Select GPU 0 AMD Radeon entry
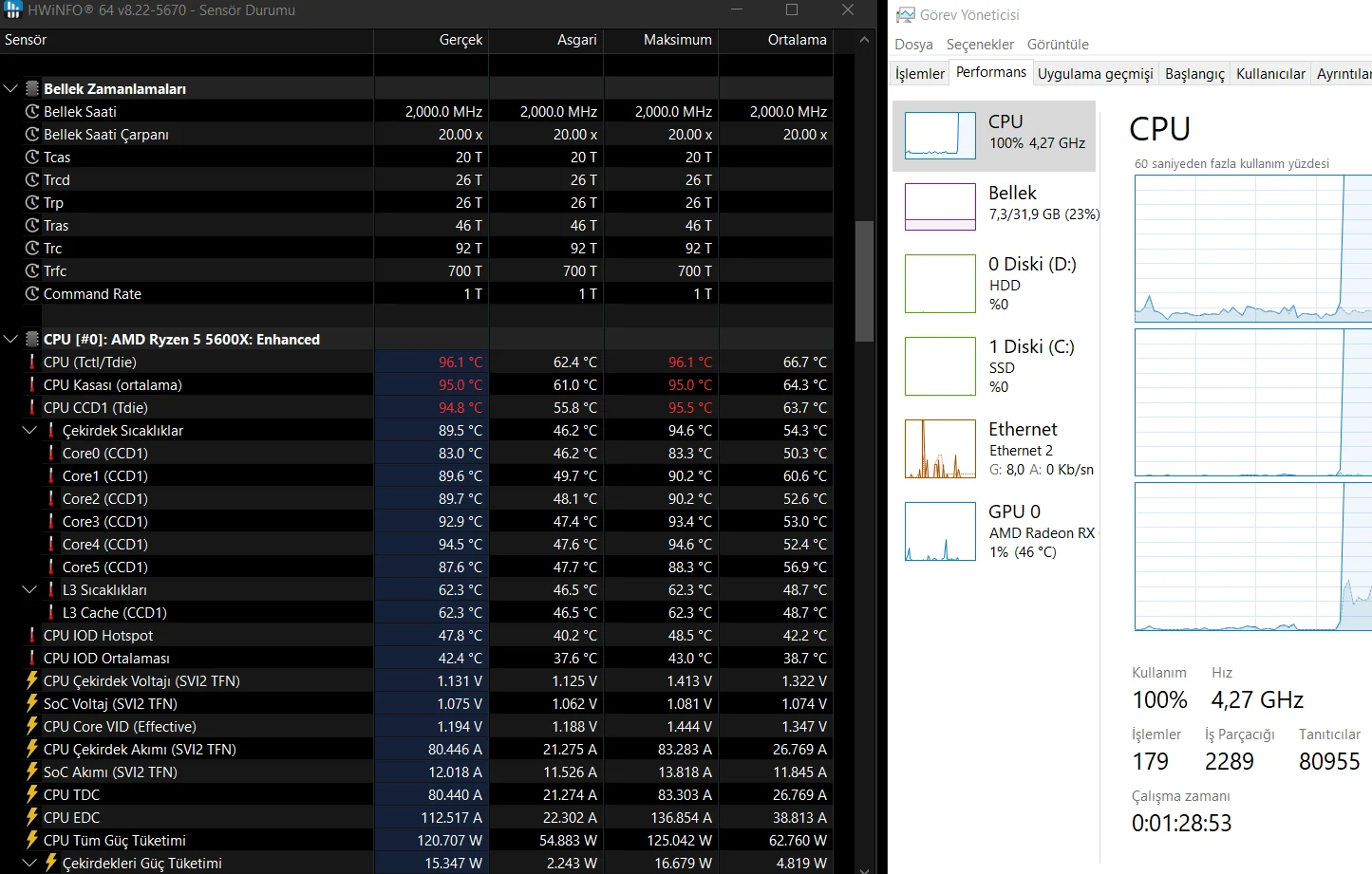 pyautogui.click(x=994, y=530)
